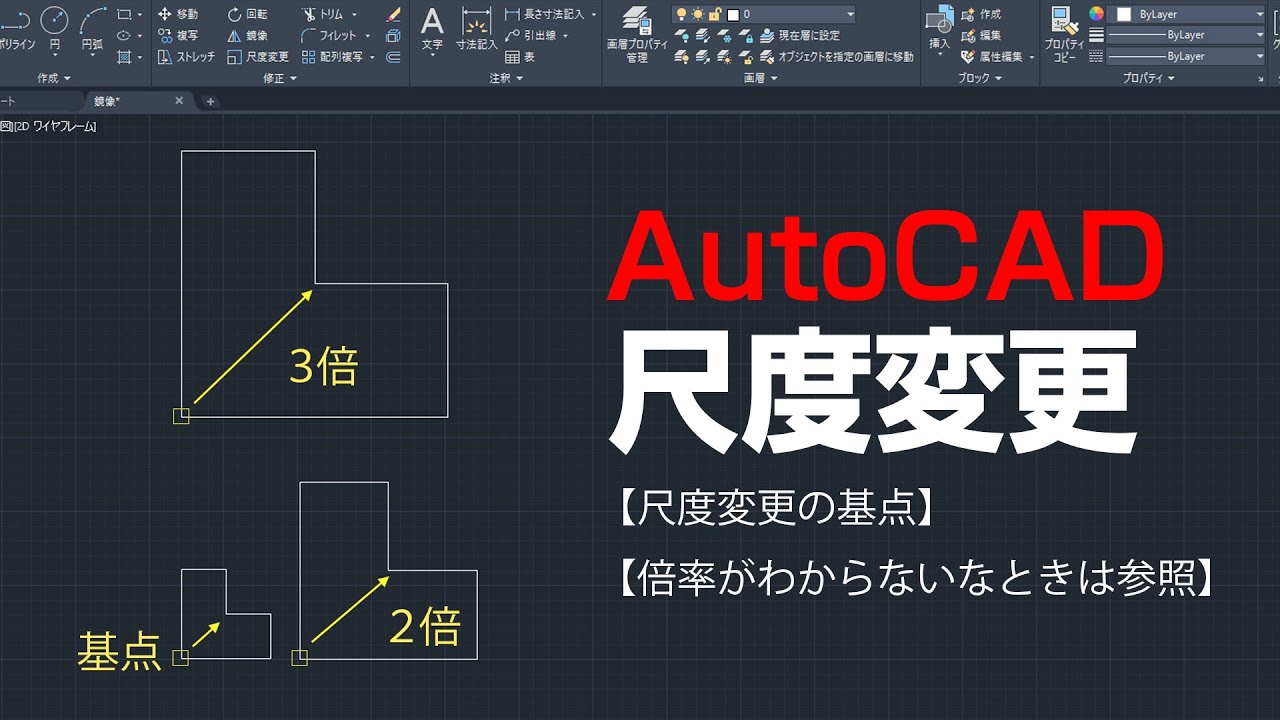Select the Copy (複写) tool
This screenshot has width=1280, height=720.
178,35
